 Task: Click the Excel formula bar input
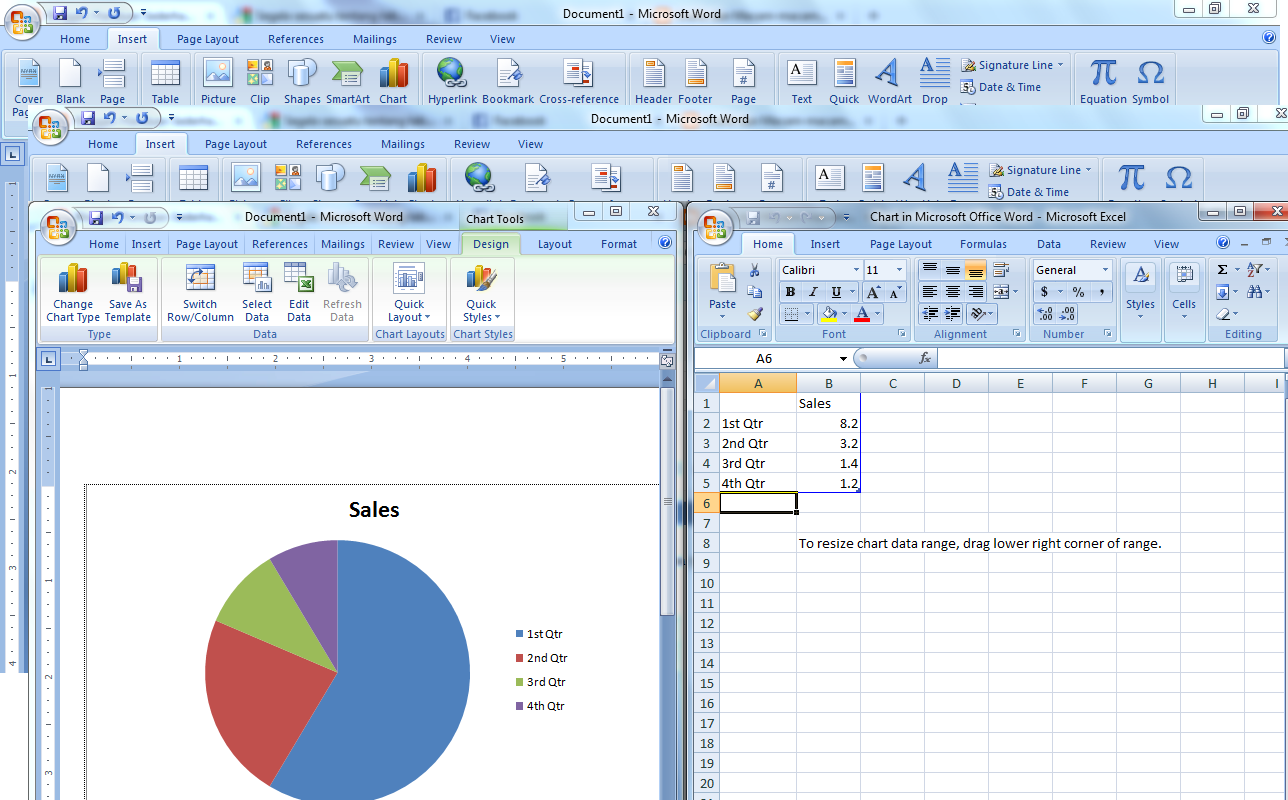click(x=1110, y=358)
